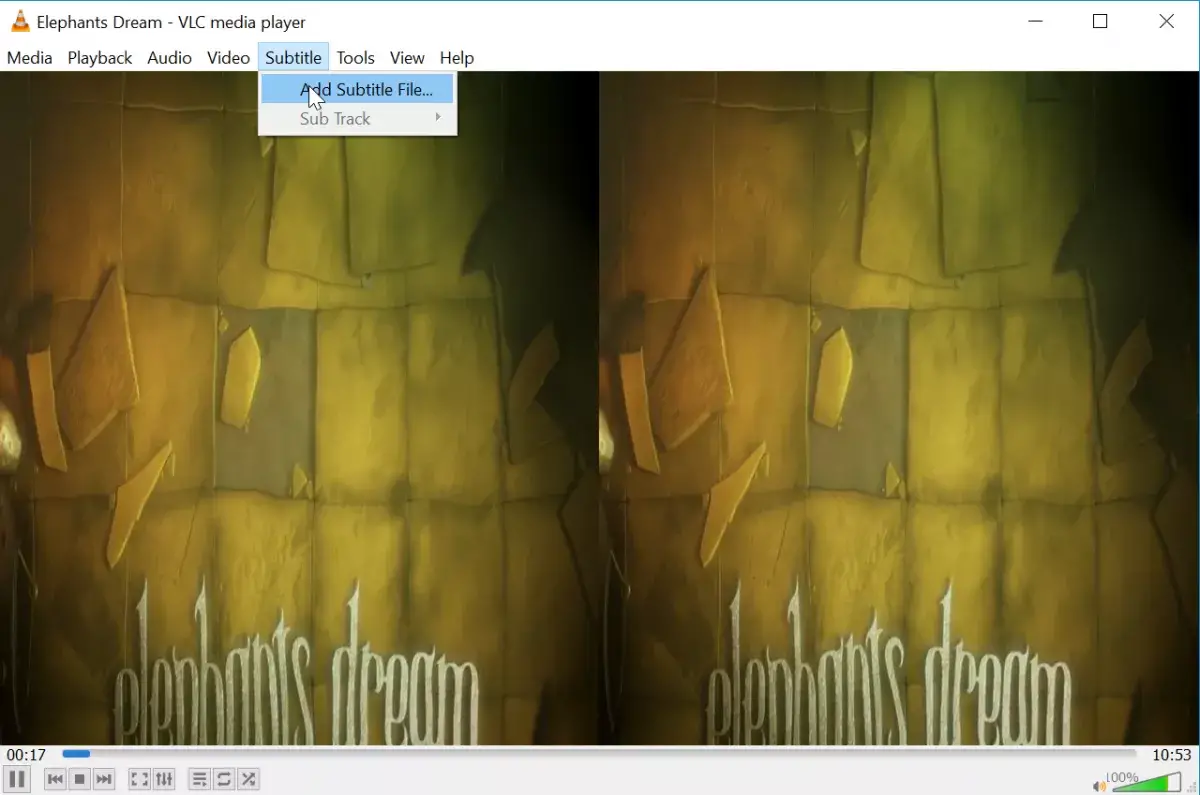Image resolution: width=1200 pixels, height=795 pixels.
Task: Stop playback with the stop button
Action: (x=80, y=779)
